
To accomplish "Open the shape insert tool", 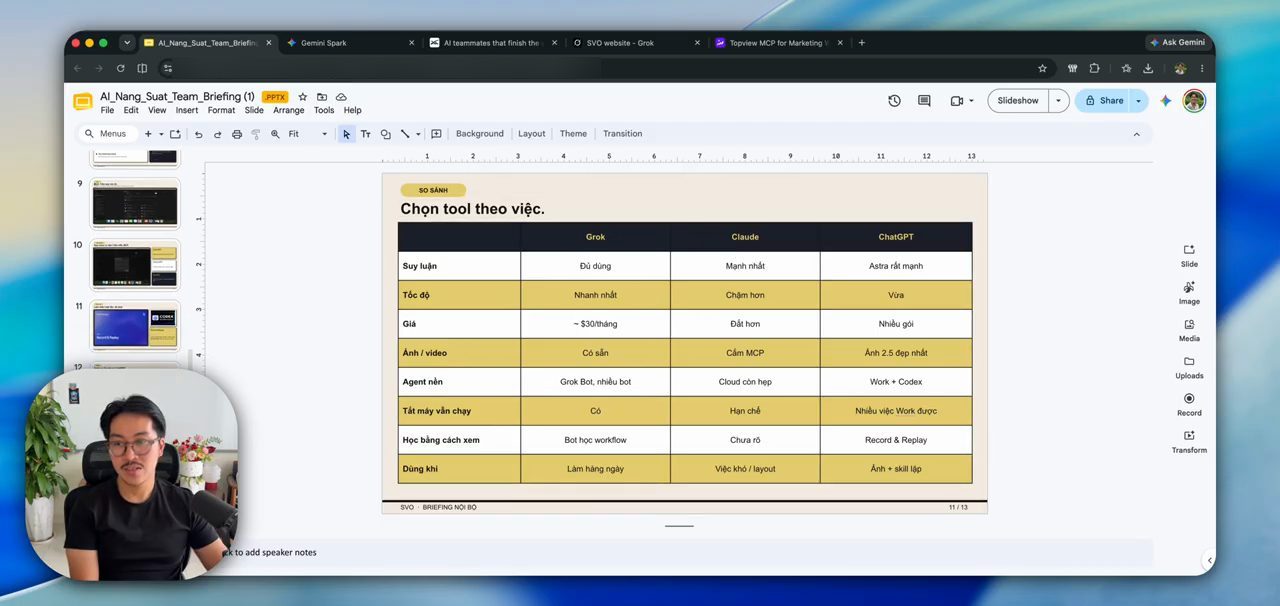I will 385,134.
